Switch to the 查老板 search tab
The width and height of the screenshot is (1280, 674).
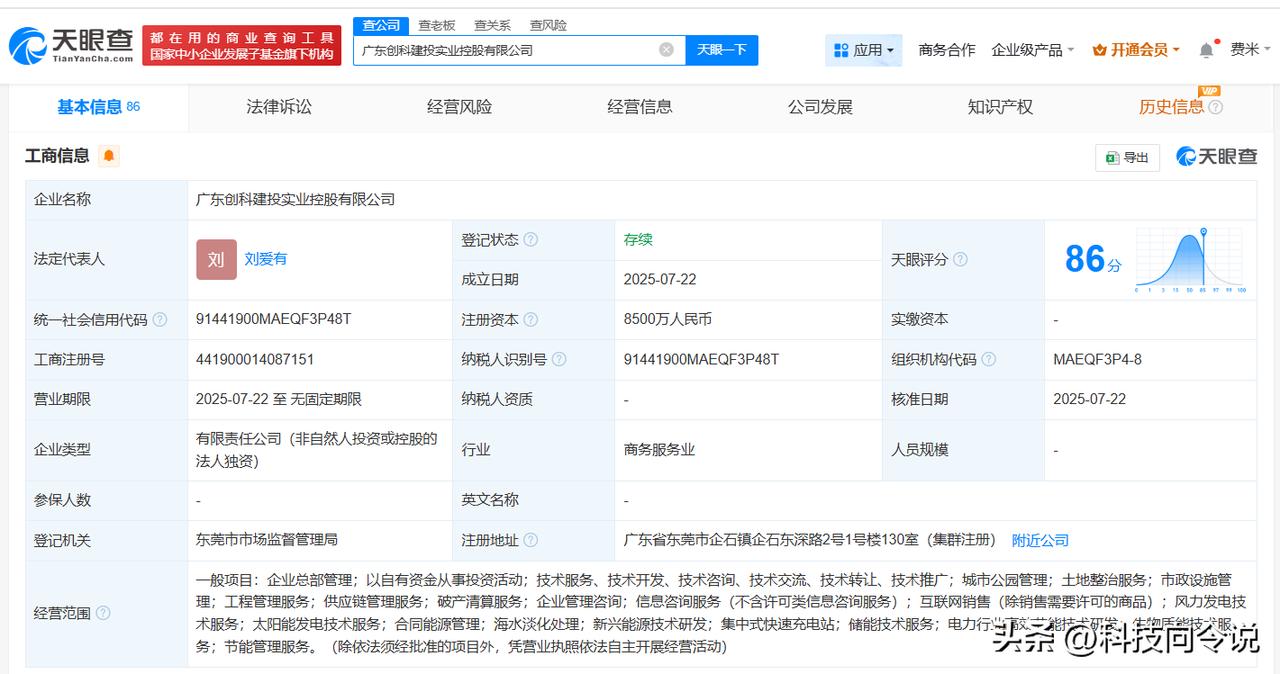[x=437, y=25]
